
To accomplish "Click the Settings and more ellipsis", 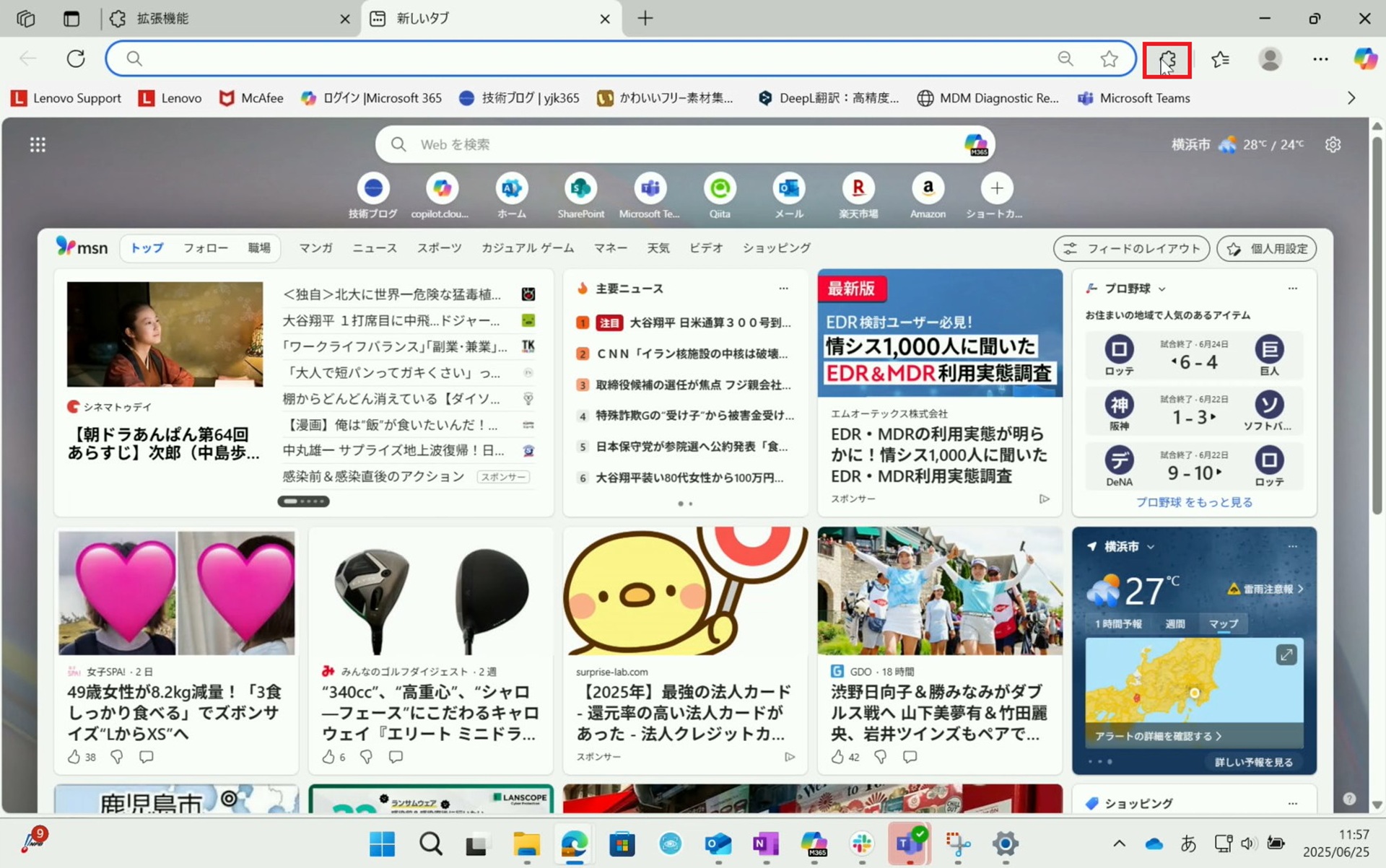I will [1320, 59].
